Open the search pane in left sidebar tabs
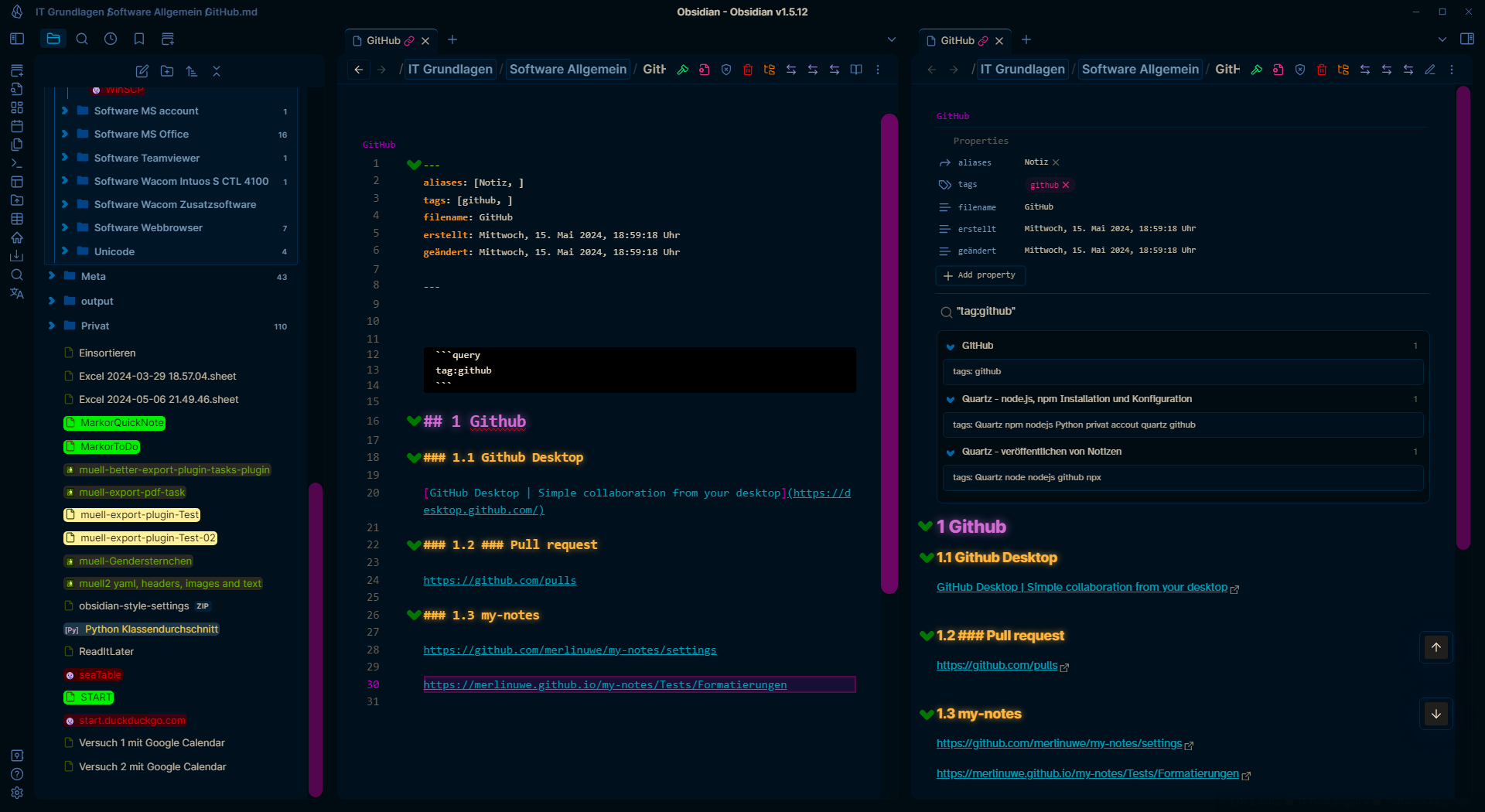1485x812 pixels. (82, 39)
